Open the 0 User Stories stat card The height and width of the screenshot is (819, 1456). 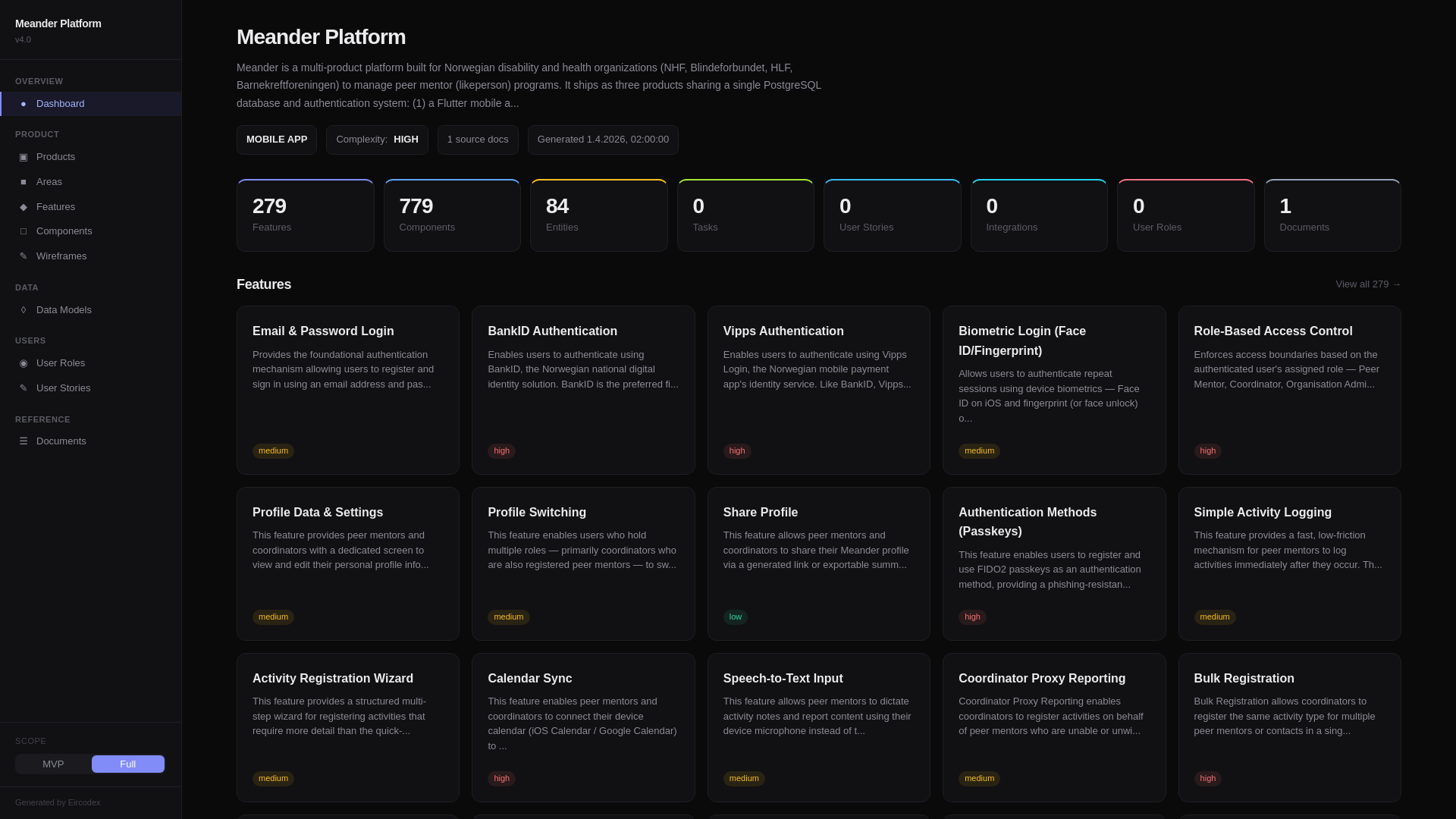(x=893, y=215)
